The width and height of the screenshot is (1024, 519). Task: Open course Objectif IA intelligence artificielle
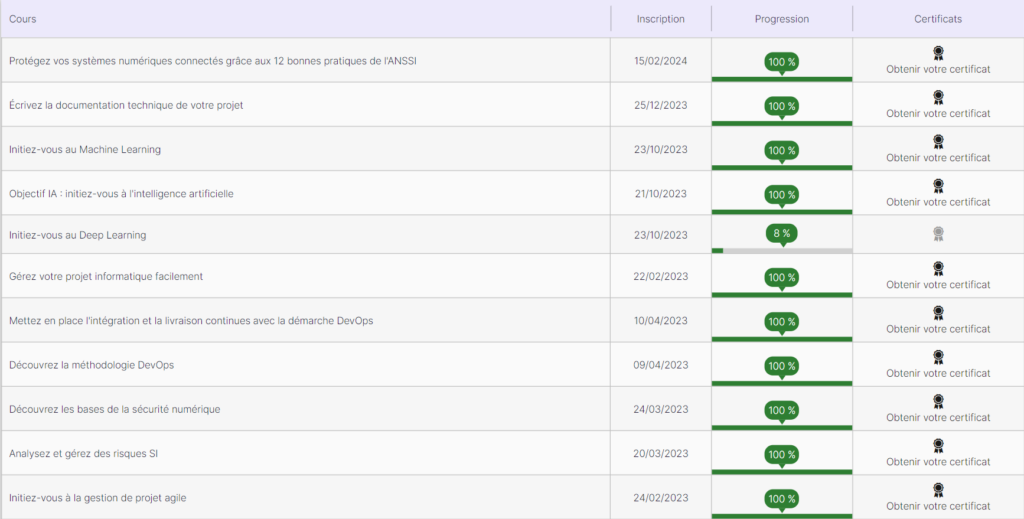(x=121, y=194)
